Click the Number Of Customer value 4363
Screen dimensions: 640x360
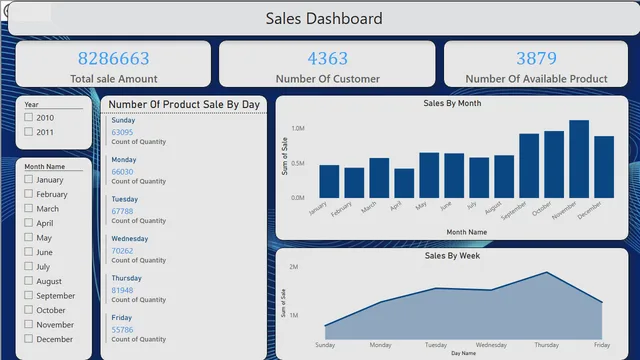[328, 58]
